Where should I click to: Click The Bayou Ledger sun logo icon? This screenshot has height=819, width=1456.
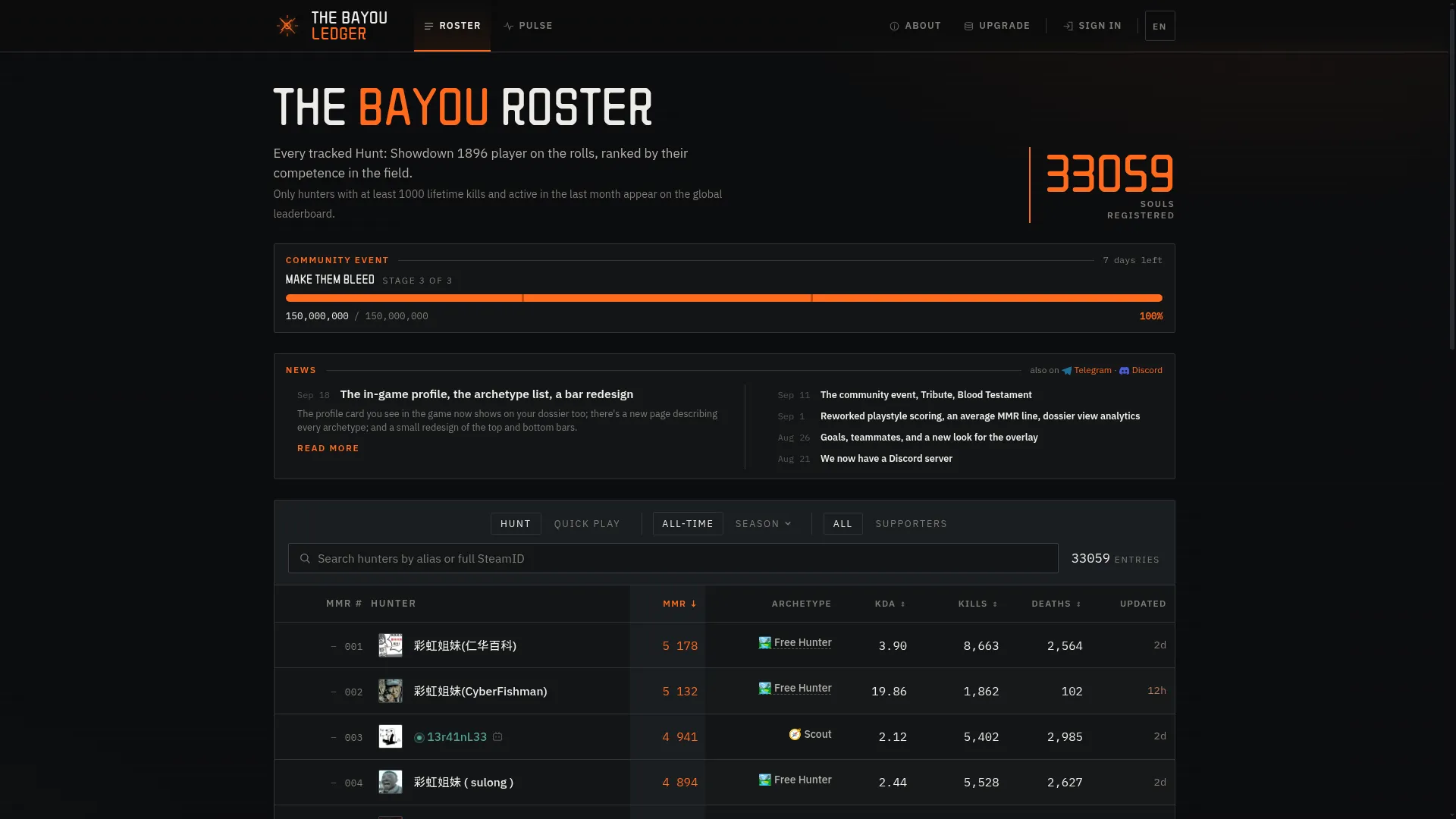pos(287,26)
